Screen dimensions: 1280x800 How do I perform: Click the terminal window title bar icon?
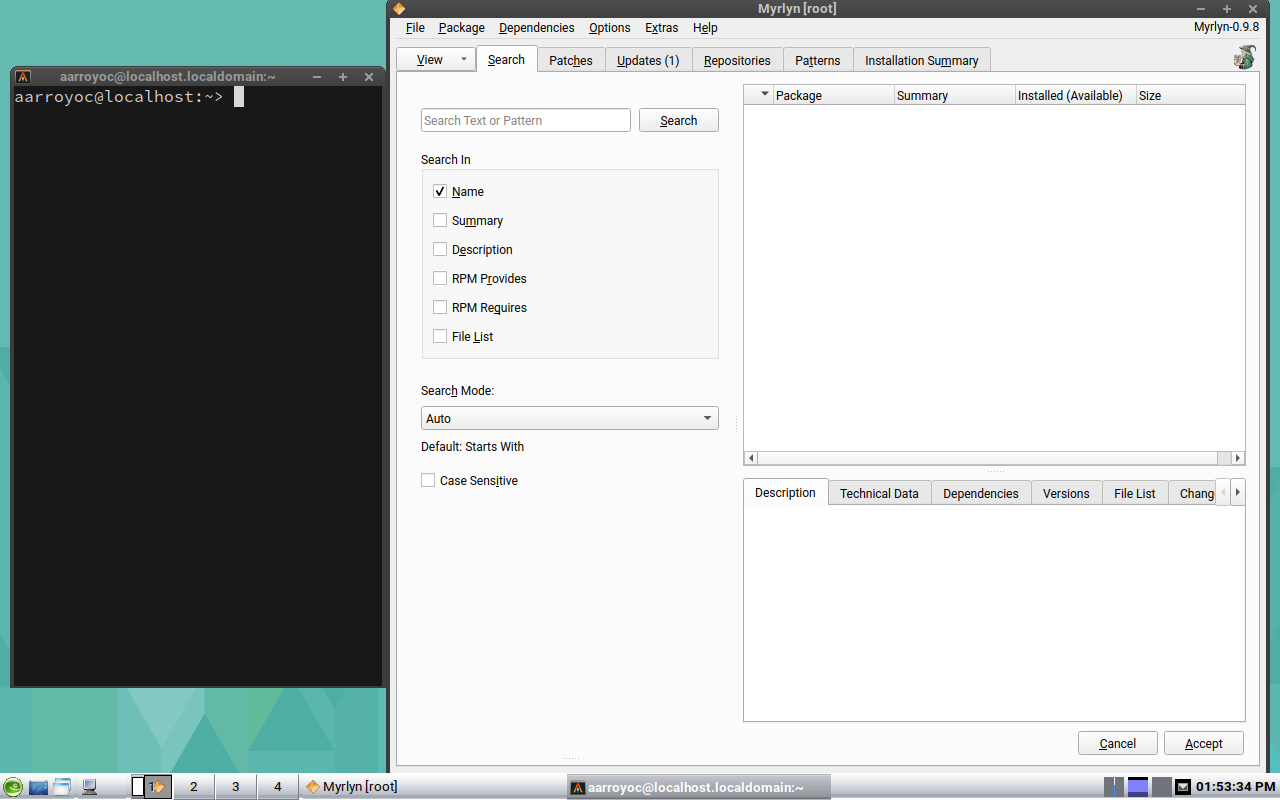[x=23, y=77]
